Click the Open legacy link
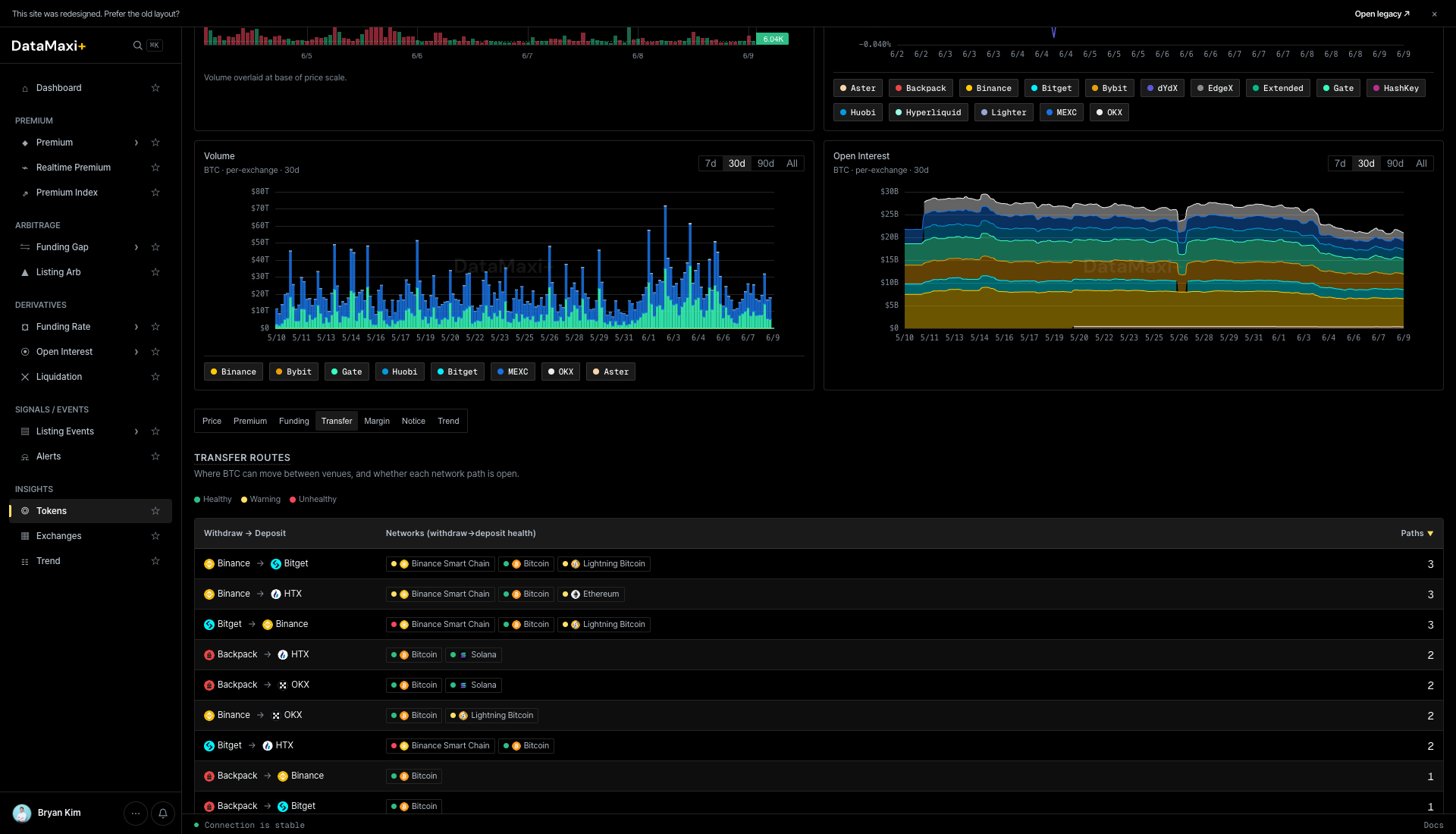The image size is (1456, 834). click(x=1382, y=14)
